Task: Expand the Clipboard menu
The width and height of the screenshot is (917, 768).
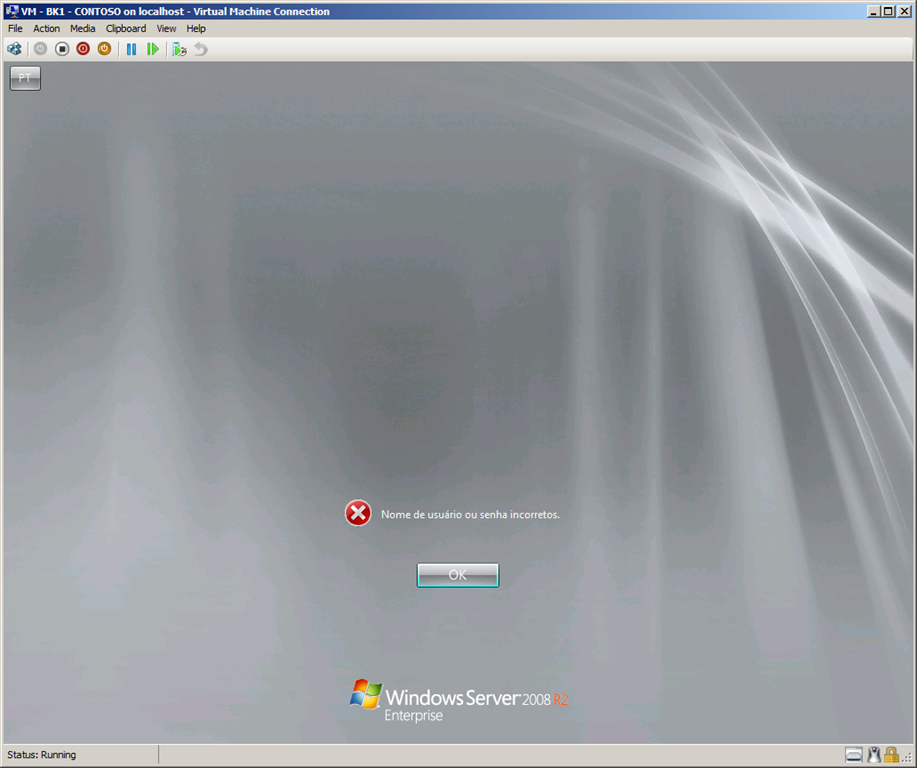Action: pos(126,29)
